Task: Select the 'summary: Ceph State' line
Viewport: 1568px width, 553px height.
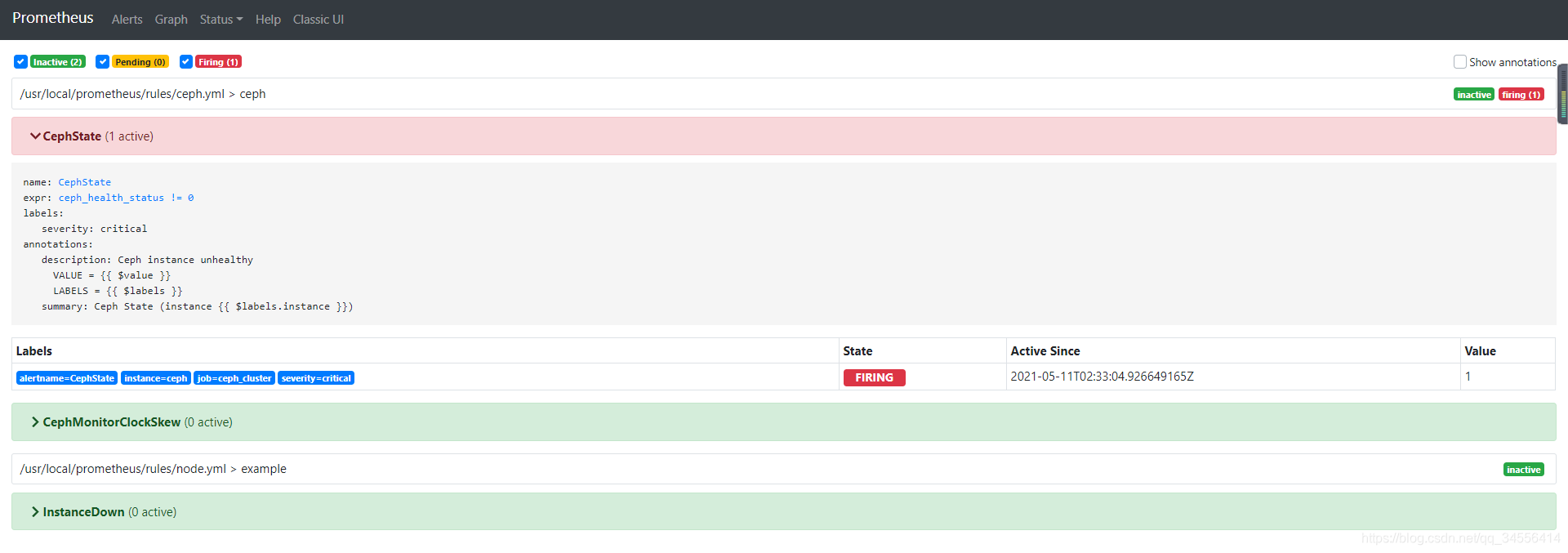Action: pyautogui.click(x=198, y=306)
